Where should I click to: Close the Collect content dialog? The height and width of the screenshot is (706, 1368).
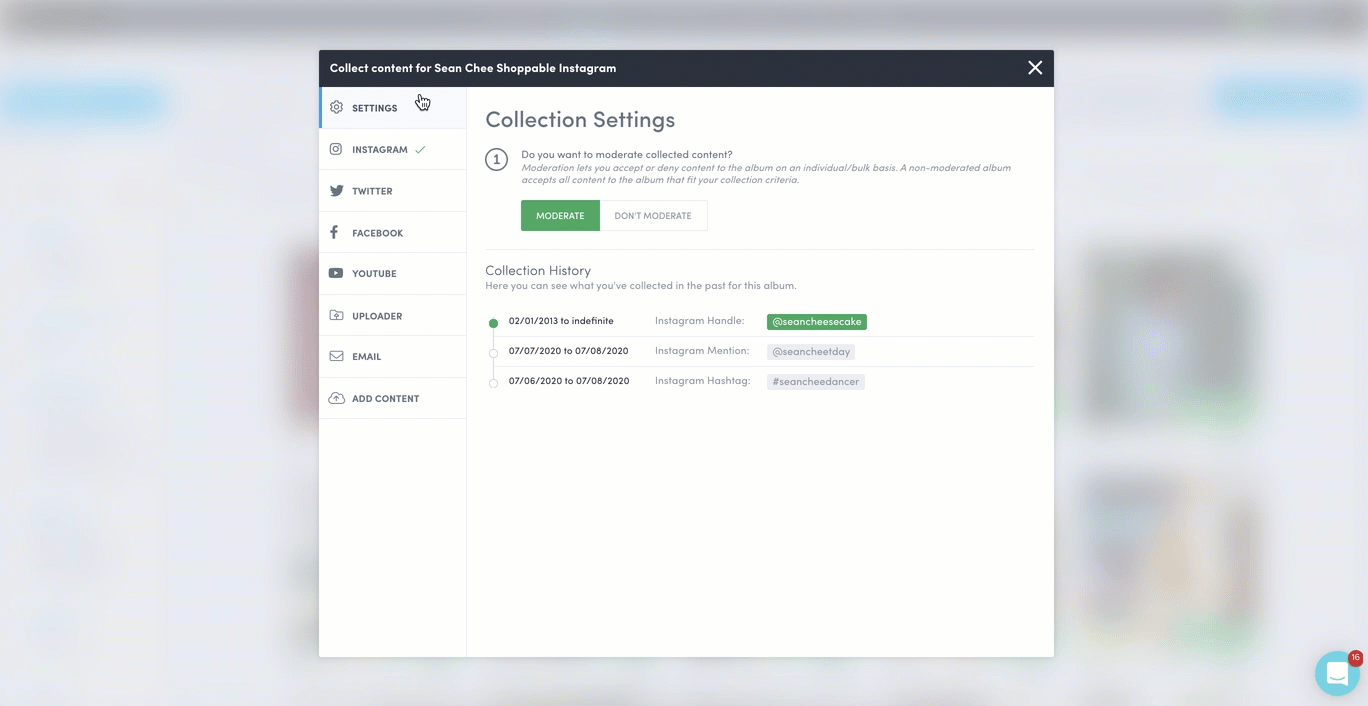(1035, 68)
